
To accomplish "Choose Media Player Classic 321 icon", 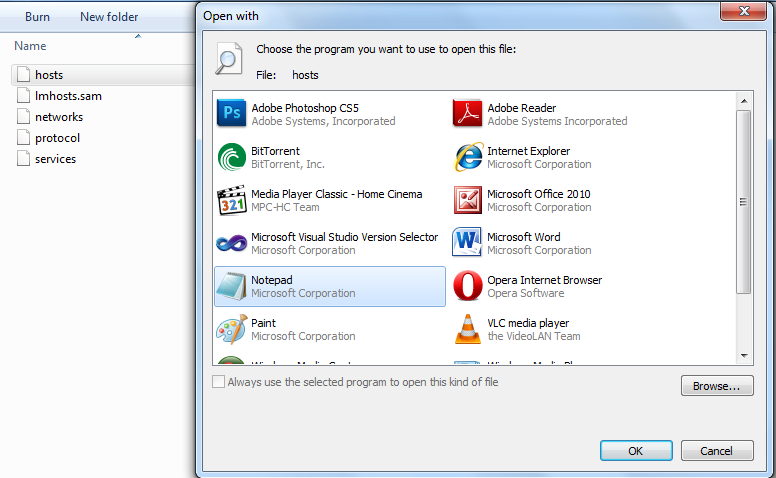I will [232, 200].
